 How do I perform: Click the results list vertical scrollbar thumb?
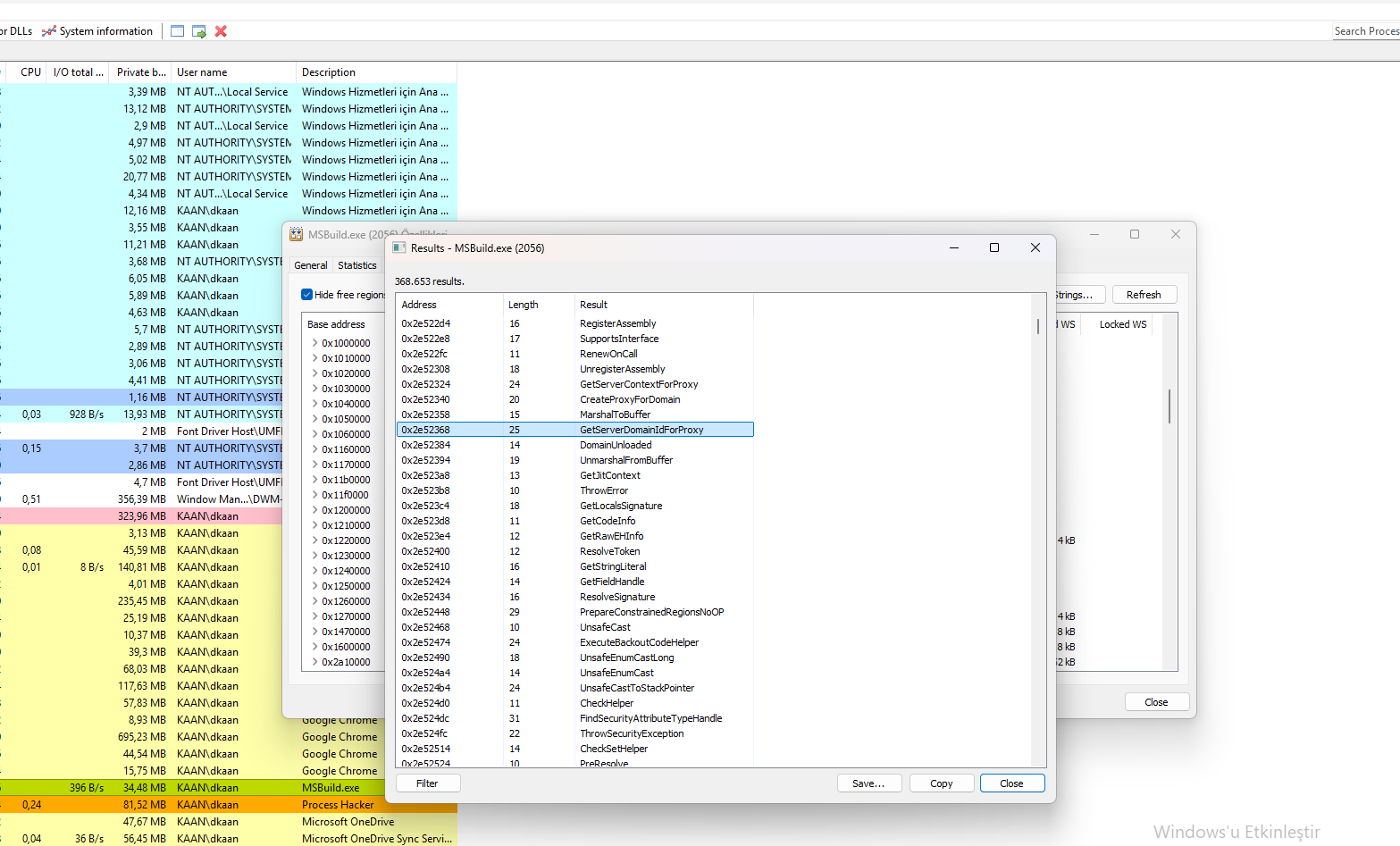pyautogui.click(x=1038, y=326)
